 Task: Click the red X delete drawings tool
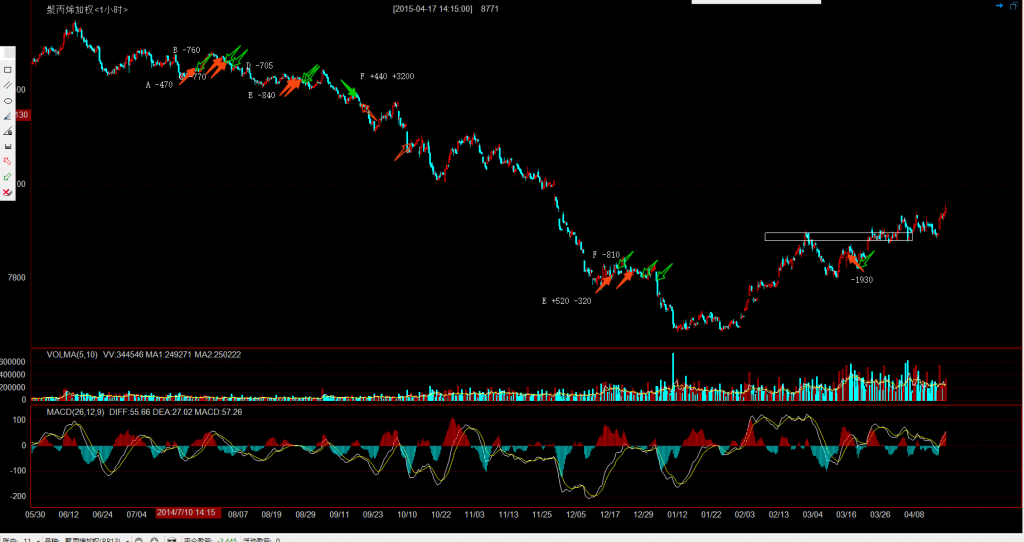[8, 191]
